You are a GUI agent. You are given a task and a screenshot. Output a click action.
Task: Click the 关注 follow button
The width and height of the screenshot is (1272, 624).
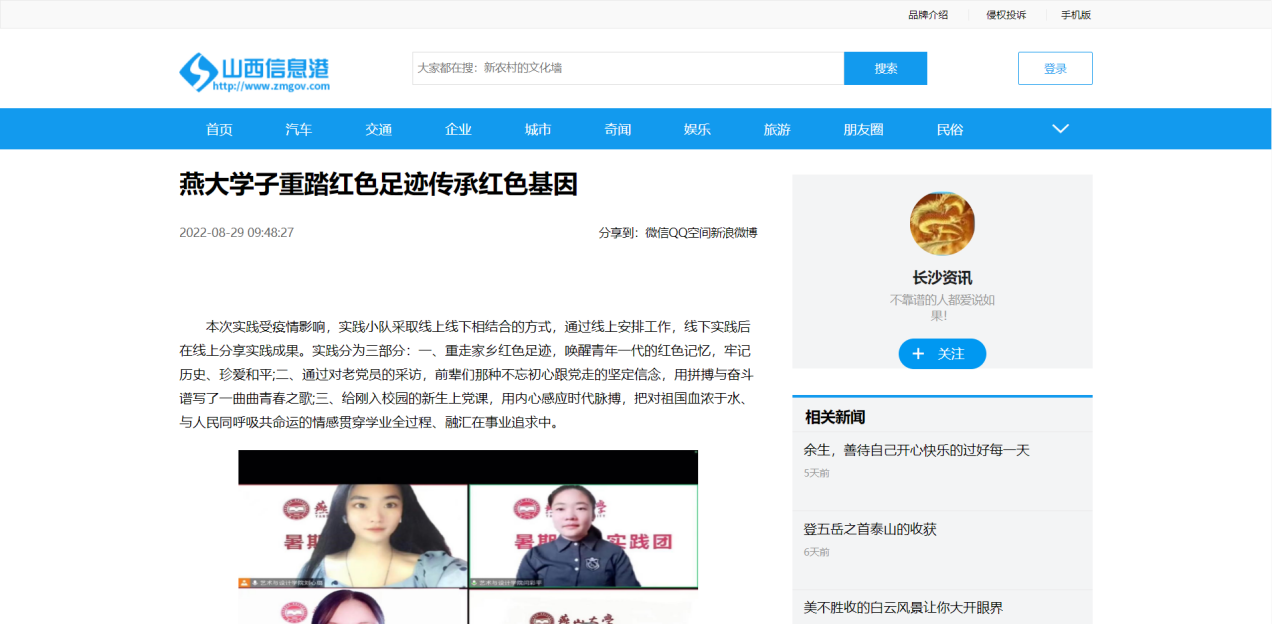click(941, 354)
